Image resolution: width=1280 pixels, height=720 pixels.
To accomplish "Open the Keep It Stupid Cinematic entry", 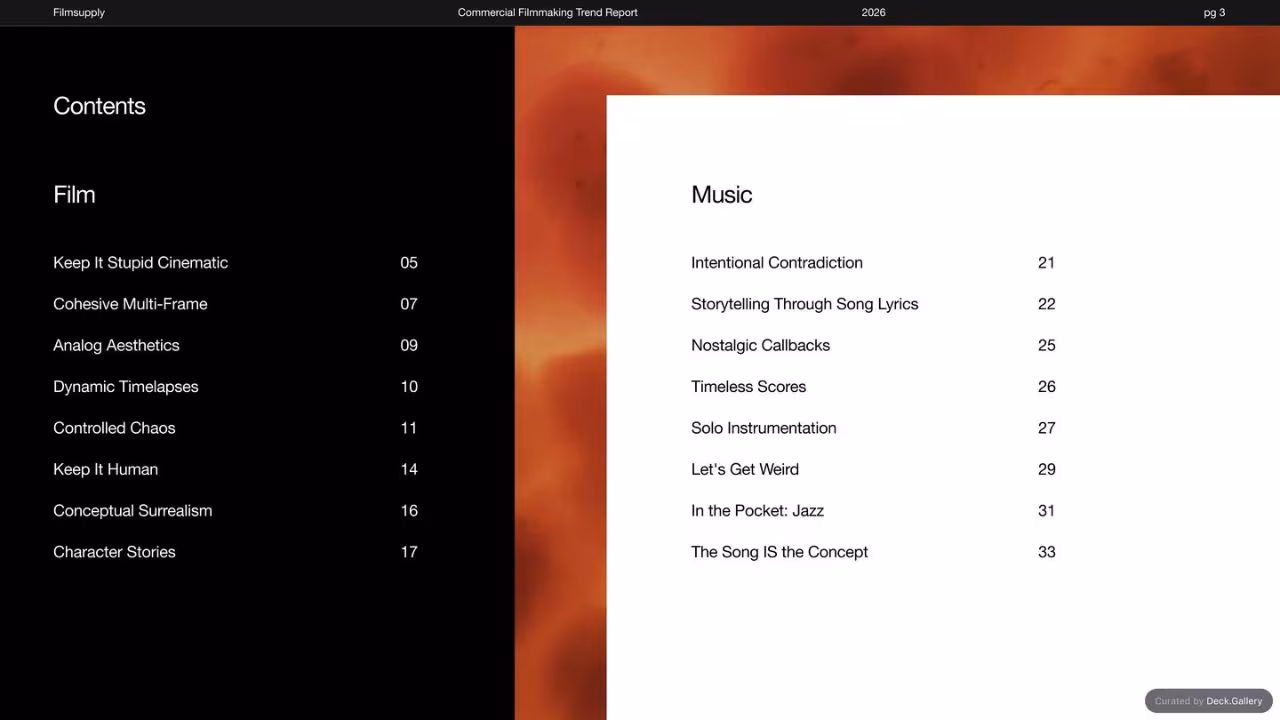I will [140, 263].
